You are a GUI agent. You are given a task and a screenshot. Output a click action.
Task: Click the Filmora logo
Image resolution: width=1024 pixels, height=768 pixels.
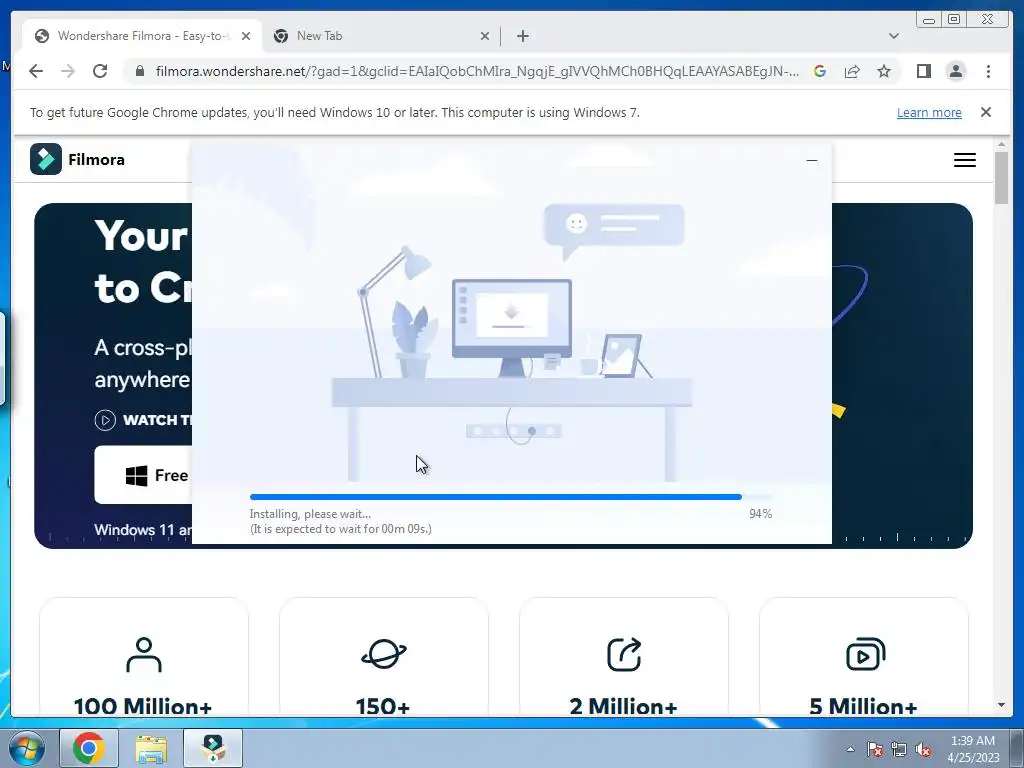point(77,159)
